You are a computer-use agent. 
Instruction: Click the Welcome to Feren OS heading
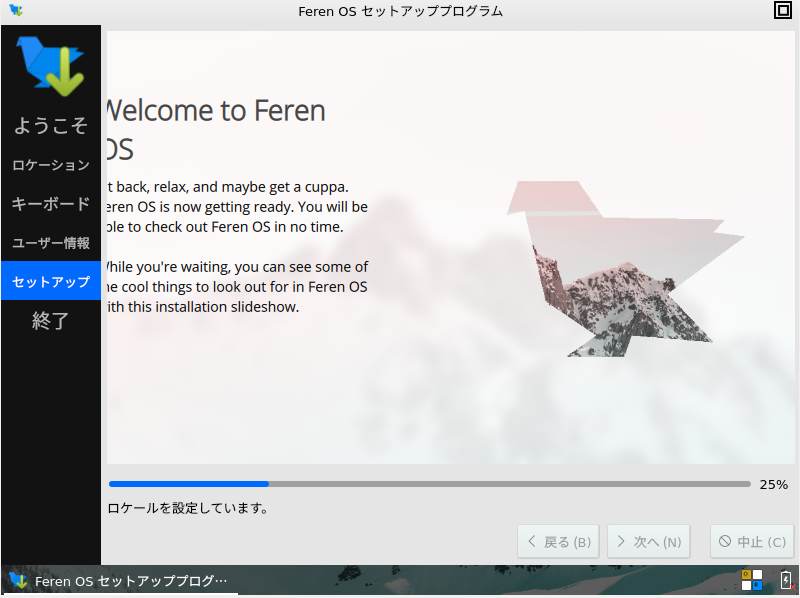tap(216, 130)
